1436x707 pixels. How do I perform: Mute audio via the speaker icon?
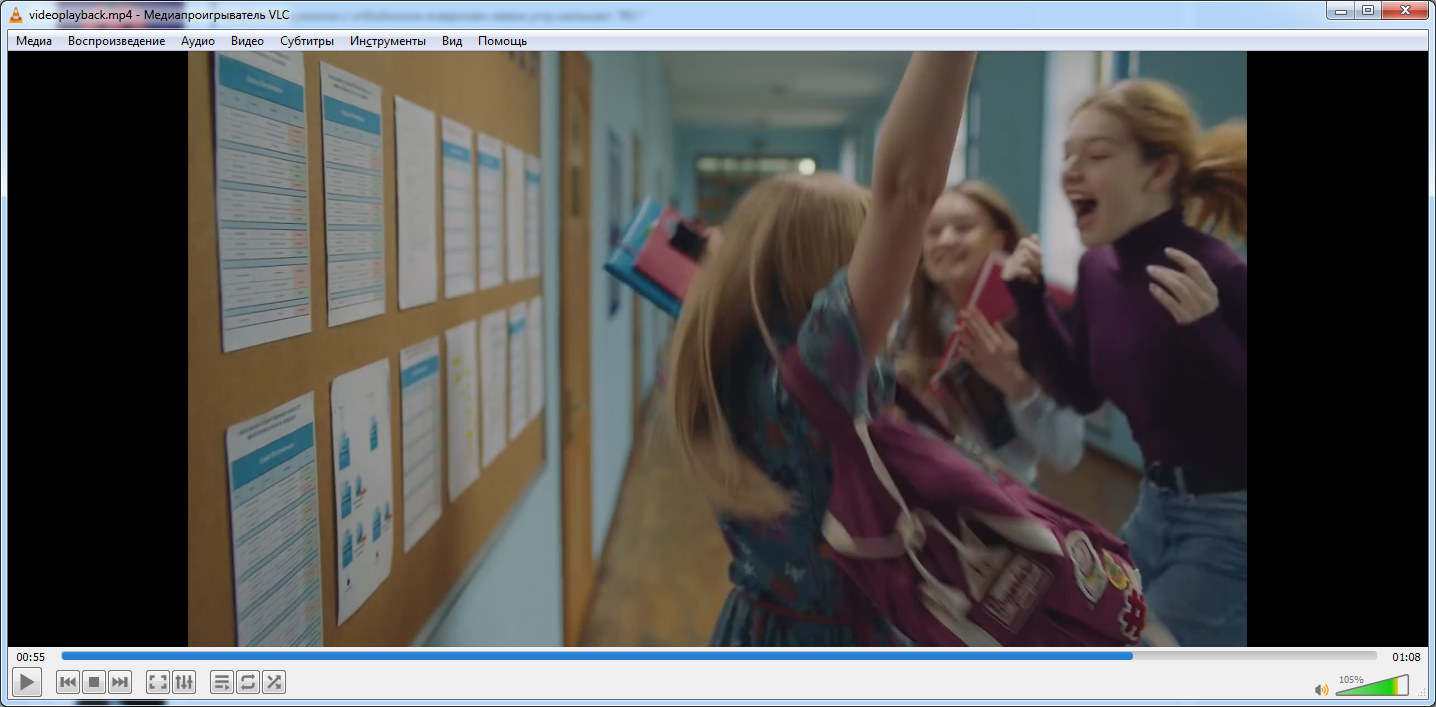coord(1321,689)
